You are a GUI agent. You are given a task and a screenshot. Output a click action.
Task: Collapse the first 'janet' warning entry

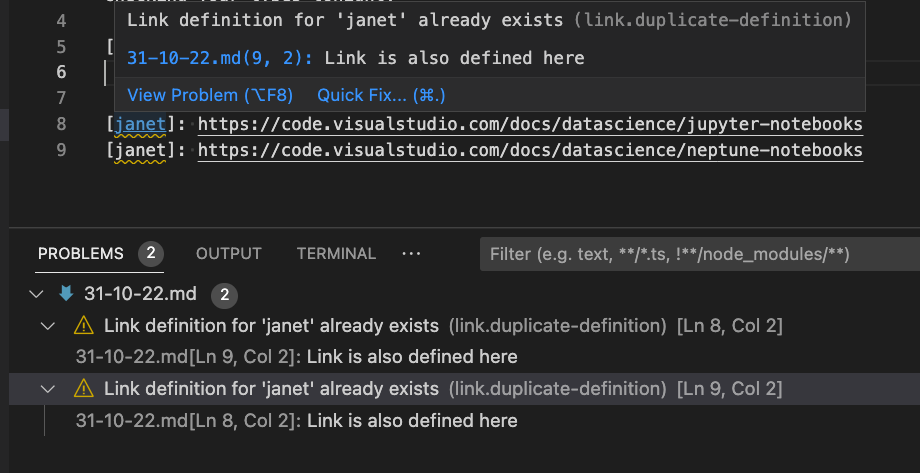click(46, 326)
